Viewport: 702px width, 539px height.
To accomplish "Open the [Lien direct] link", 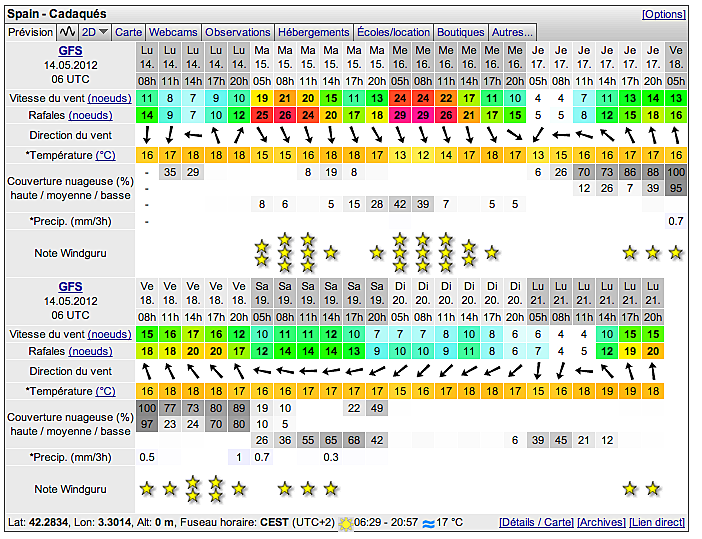I will [657, 522].
